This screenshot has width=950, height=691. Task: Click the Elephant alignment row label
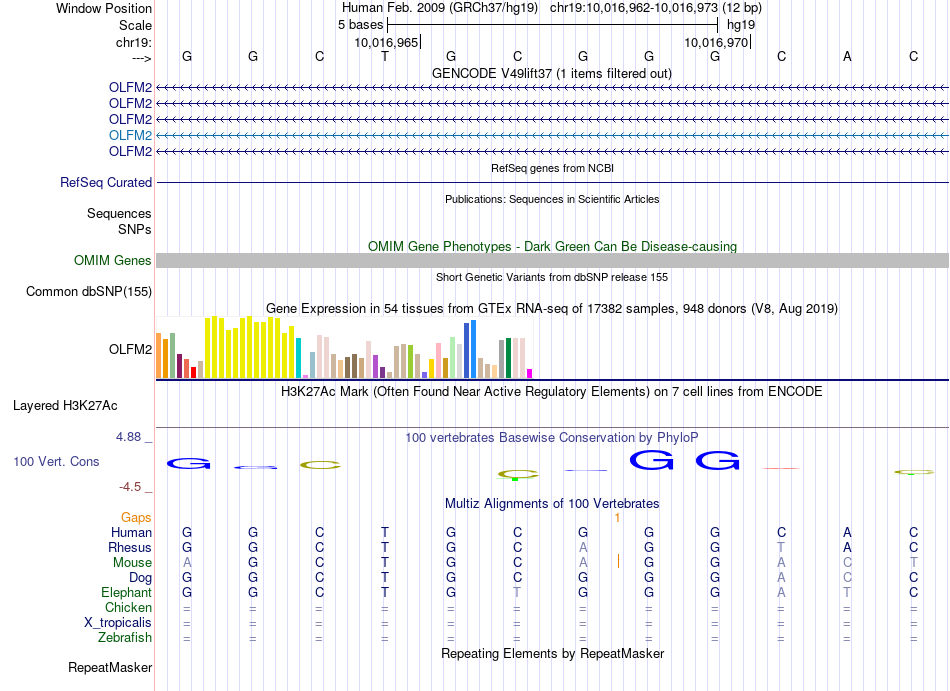pyautogui.click(x=126, y=592)
